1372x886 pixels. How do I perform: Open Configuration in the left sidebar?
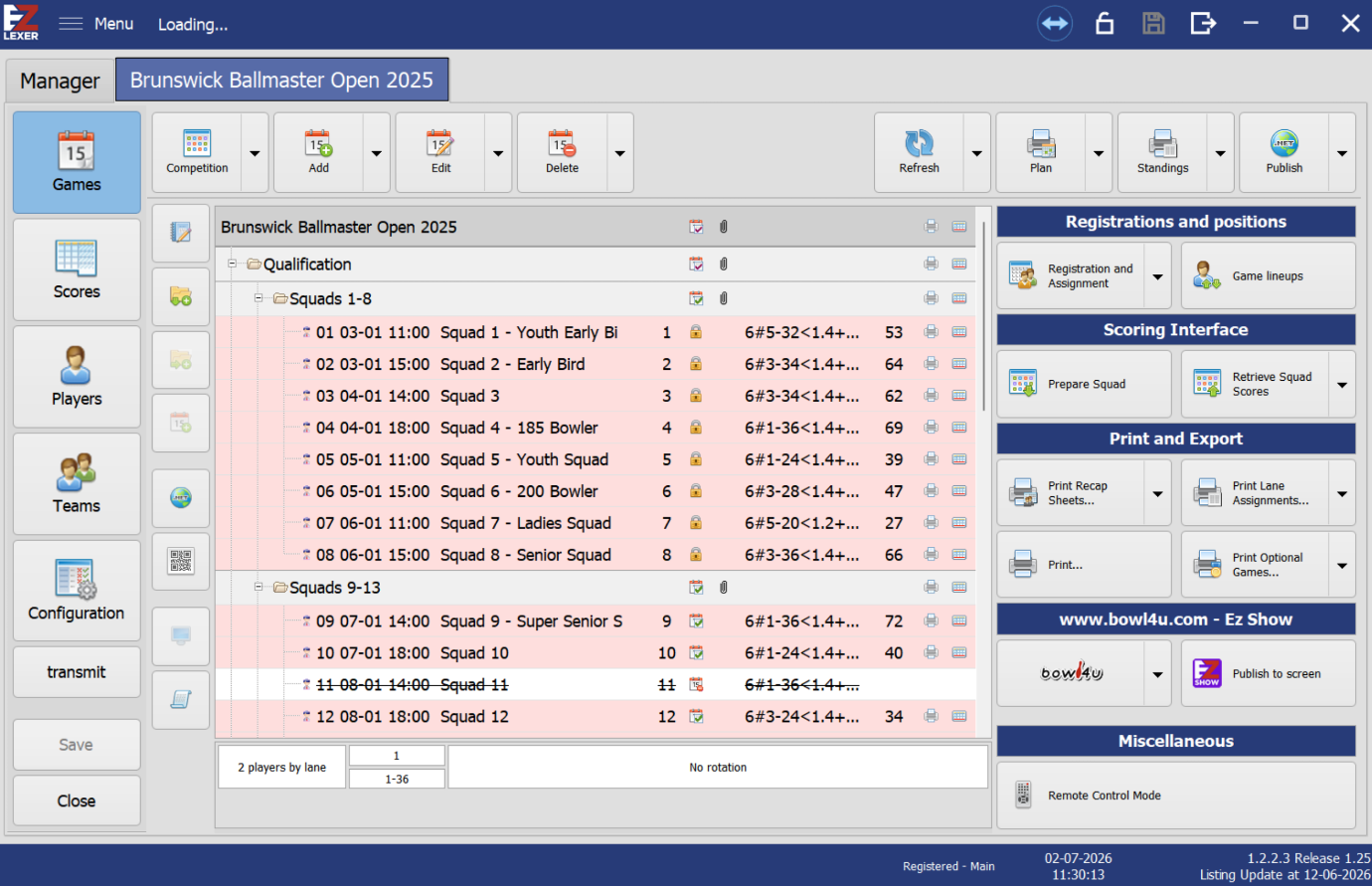tap(77, 592)
